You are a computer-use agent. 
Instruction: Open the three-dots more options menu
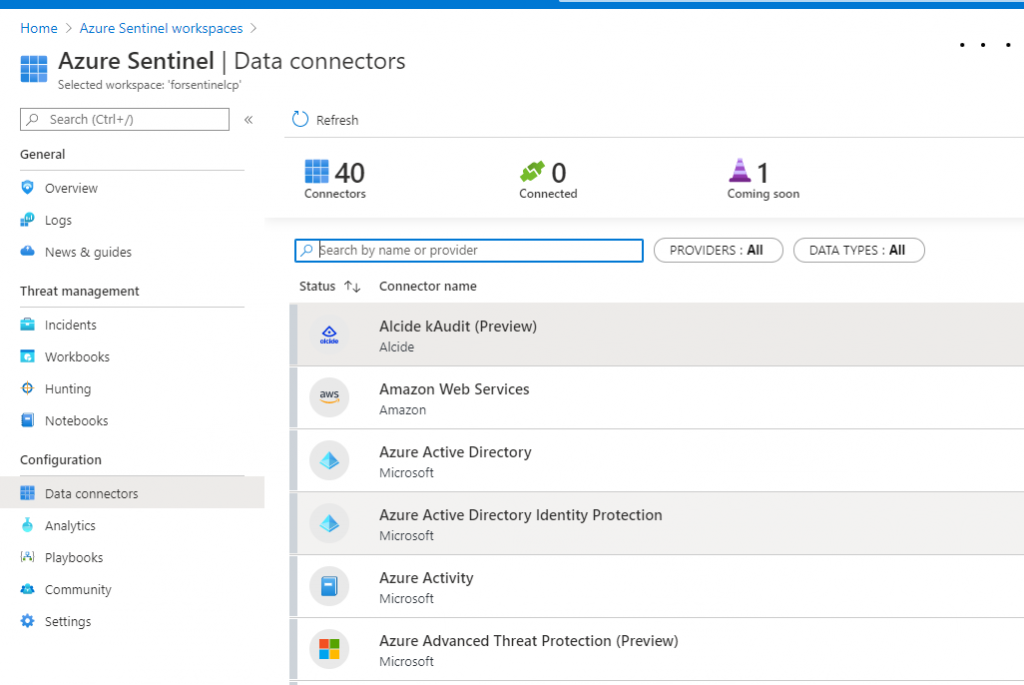coord(985,44)
